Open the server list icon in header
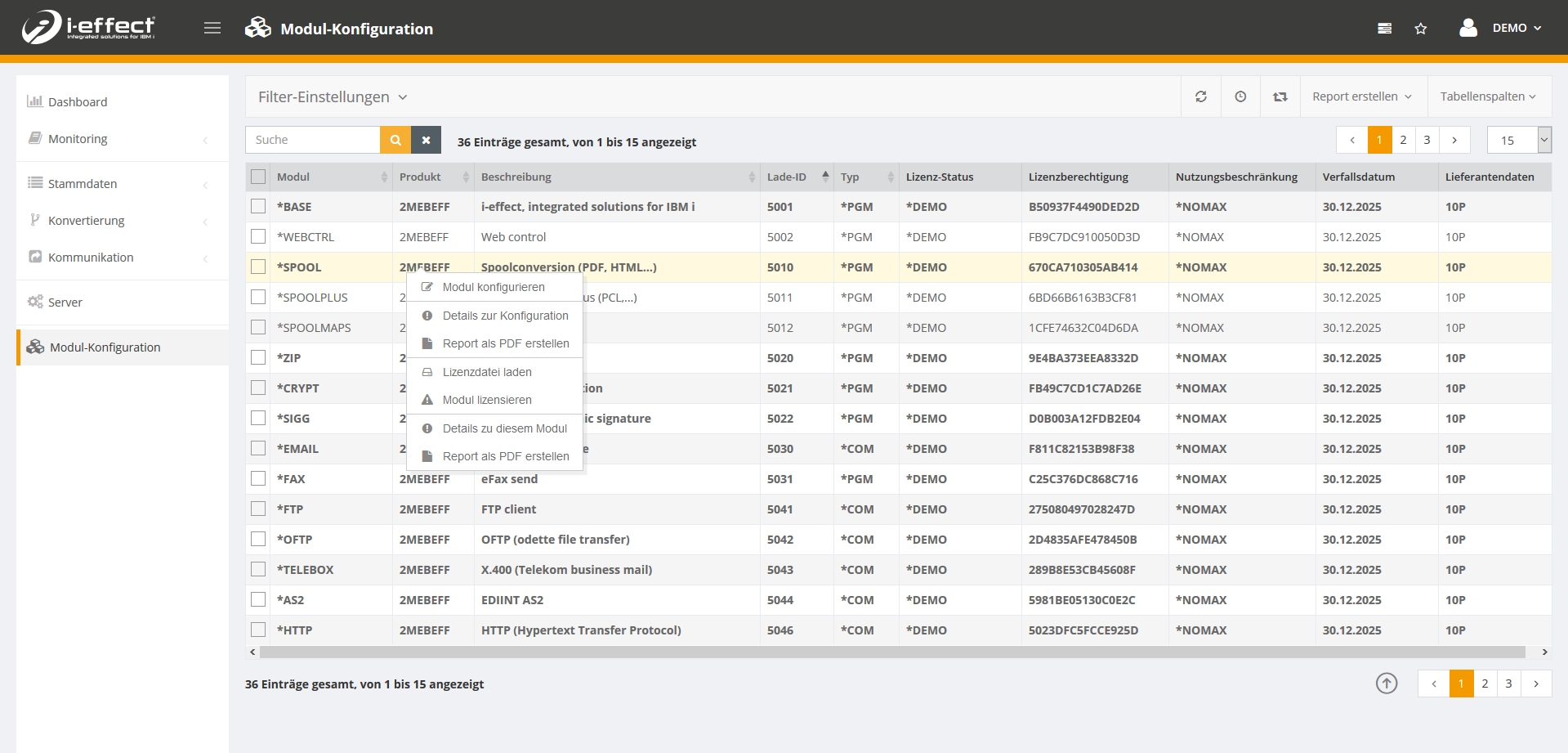 click(x=1384, y=29)
